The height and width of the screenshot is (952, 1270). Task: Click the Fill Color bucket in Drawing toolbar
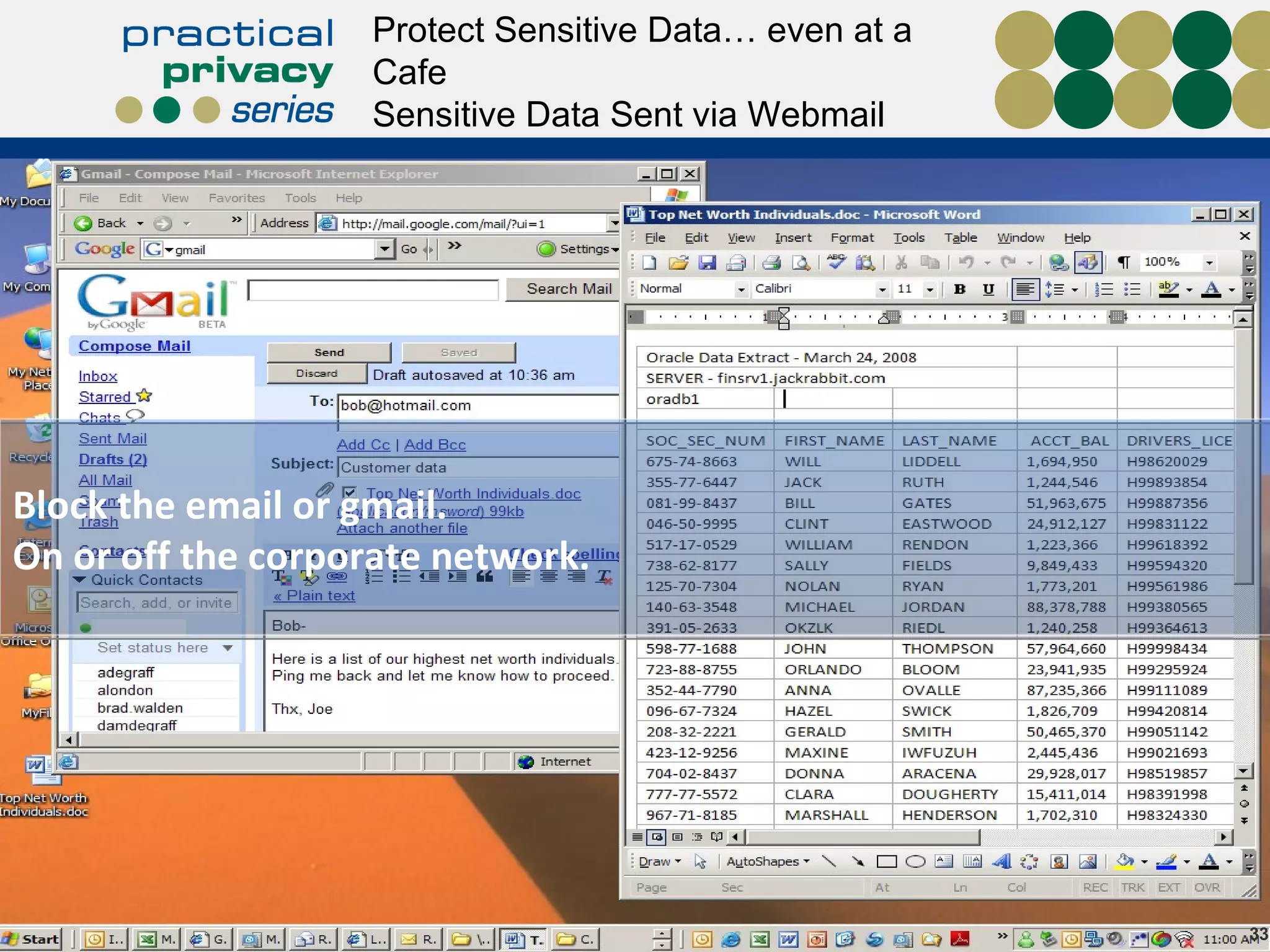point(1124,862)
